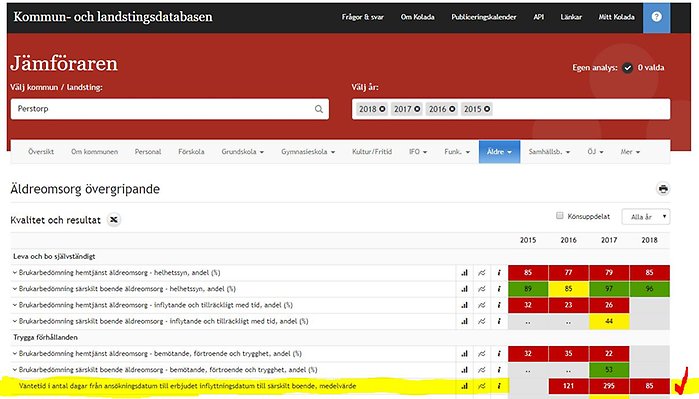Open bar chart for särskilt boende bemötande row
Viewport: 699px width, 399px height.
465,370
